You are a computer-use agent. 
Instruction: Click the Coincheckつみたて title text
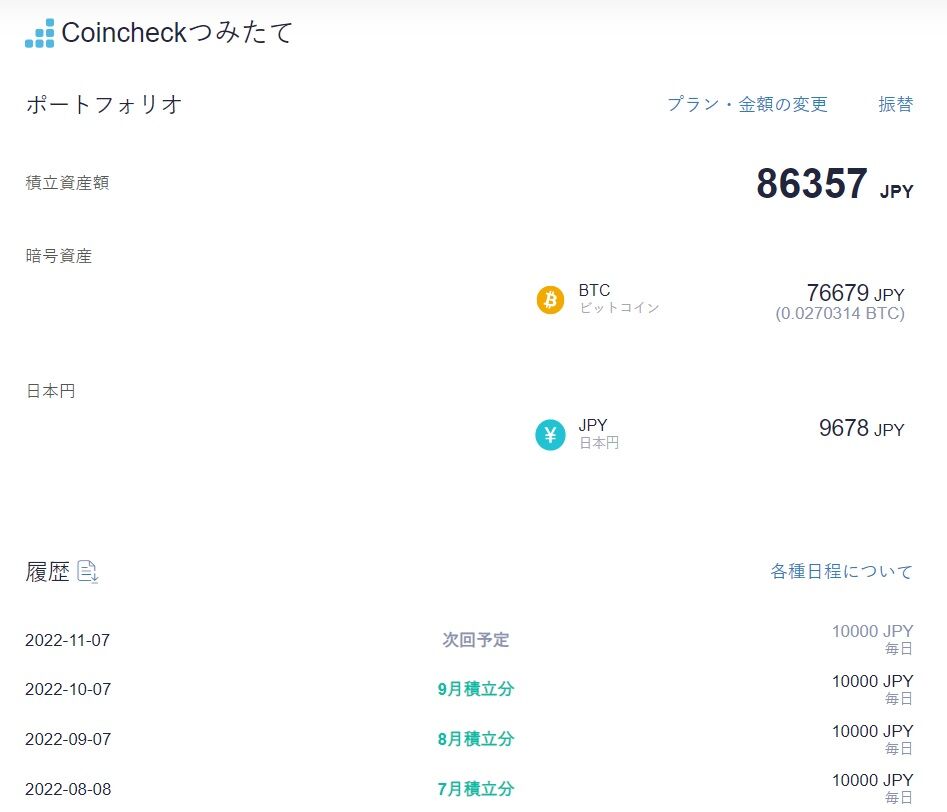(178, 32)
